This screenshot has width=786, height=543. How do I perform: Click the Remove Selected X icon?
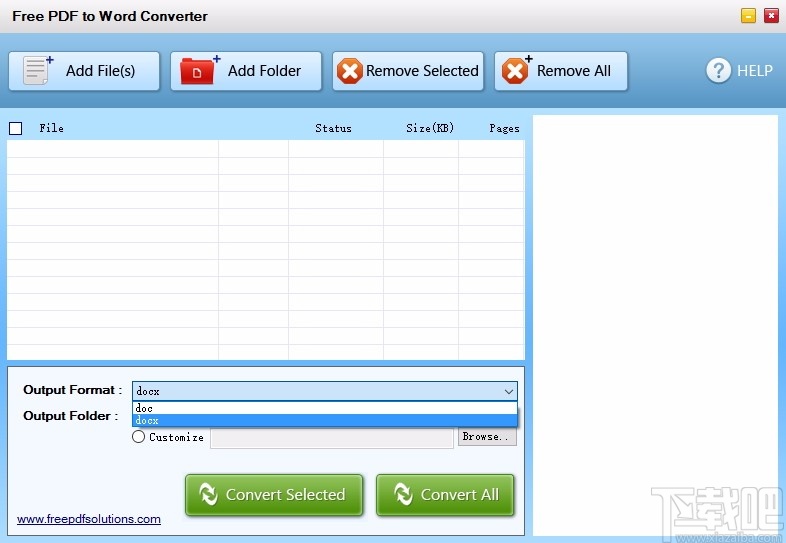349,71
